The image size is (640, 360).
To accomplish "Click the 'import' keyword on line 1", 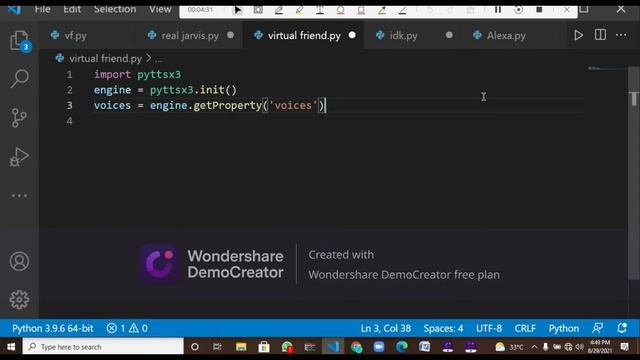I will 112,74.
